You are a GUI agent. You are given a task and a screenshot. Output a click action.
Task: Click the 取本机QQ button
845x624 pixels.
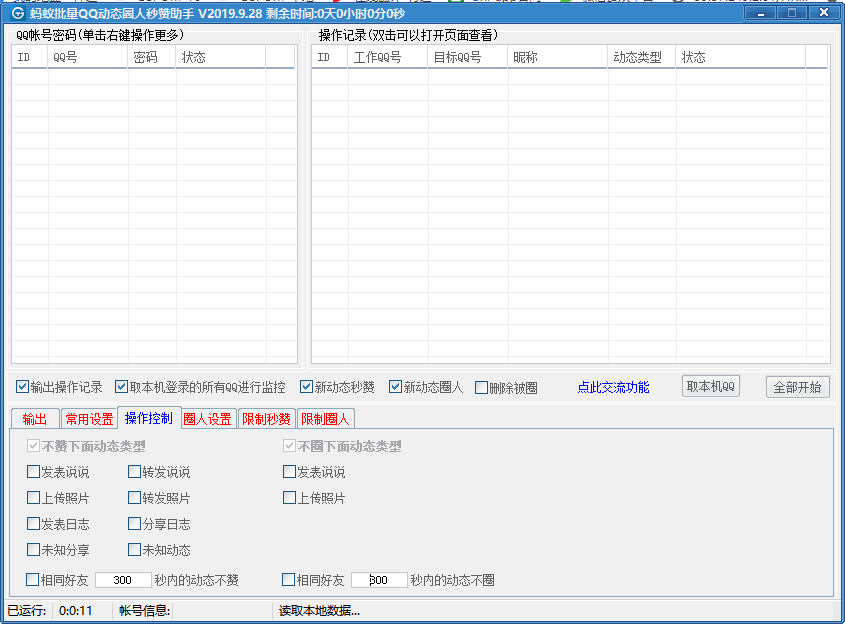point(710,386)
